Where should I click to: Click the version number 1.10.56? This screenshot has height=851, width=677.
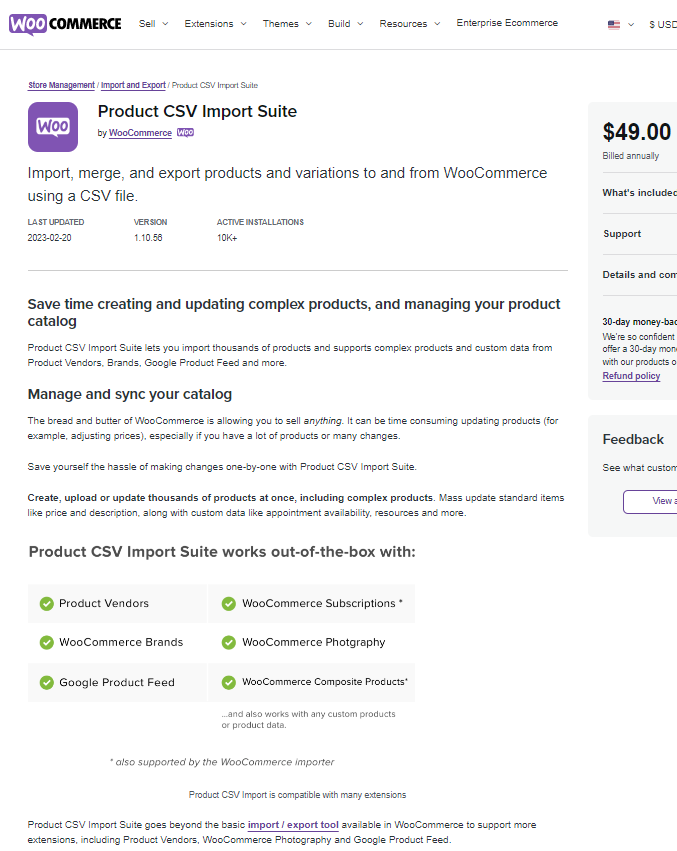148,238
